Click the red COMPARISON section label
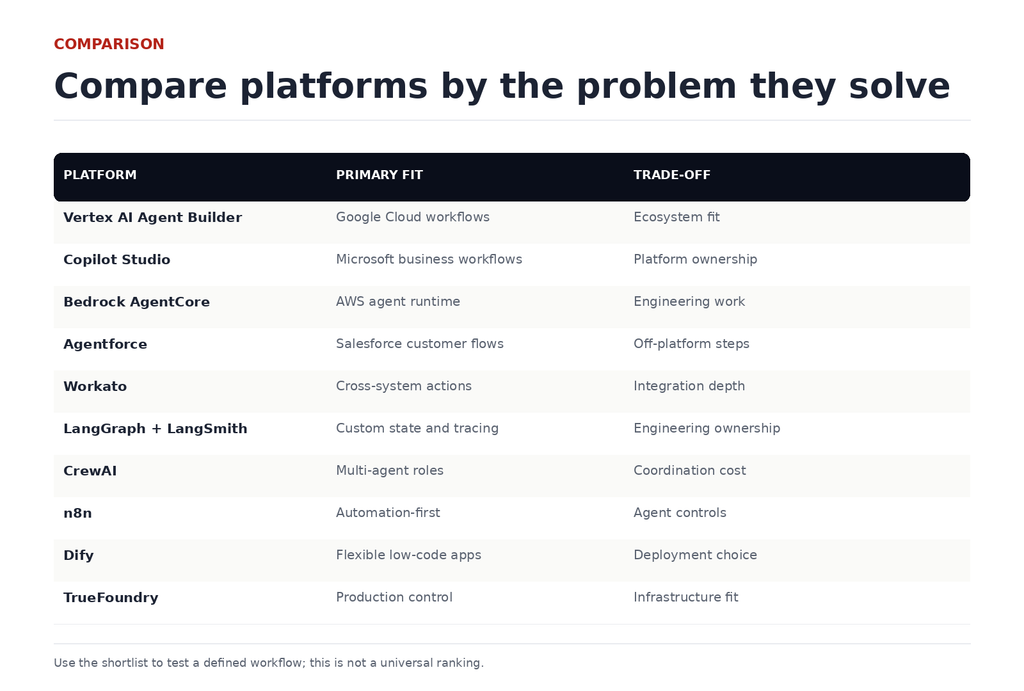This screenshot has height=691, width=1024. [109, 44]
